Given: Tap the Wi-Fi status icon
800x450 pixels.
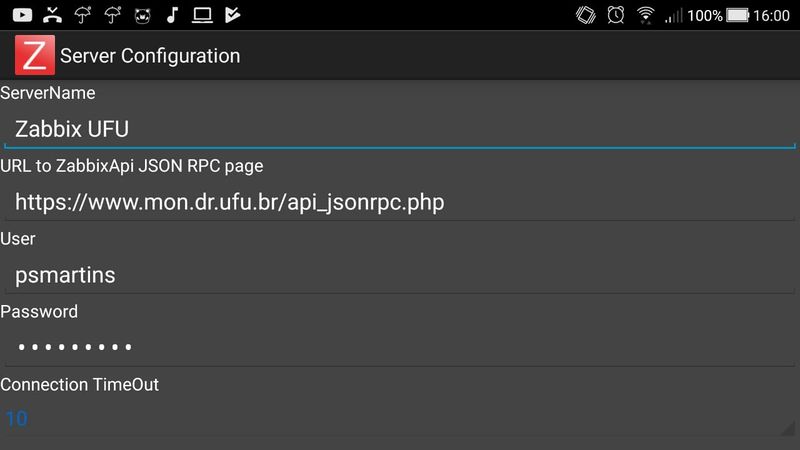Looking at the screenshot, I should pyautogui.click(x=646, y=15).
